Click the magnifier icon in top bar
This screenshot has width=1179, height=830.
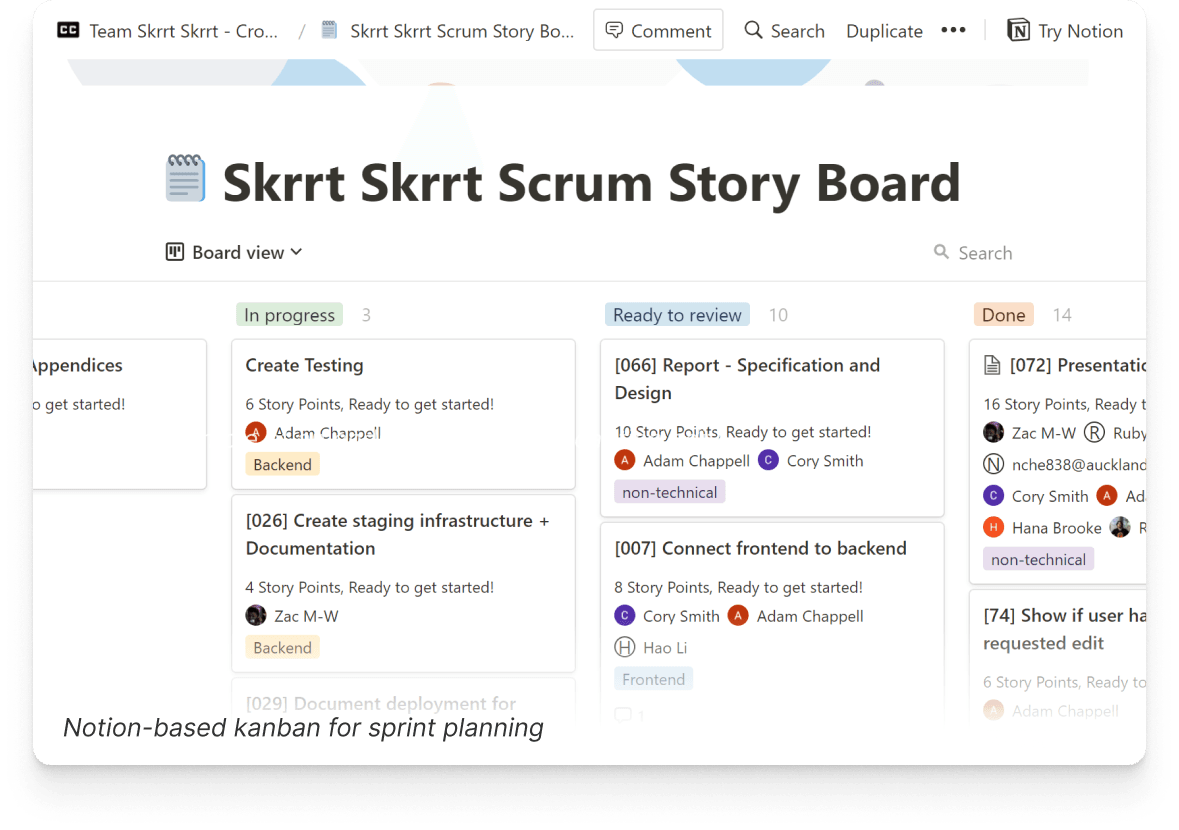pyautogui.click(x=753, y=30)
